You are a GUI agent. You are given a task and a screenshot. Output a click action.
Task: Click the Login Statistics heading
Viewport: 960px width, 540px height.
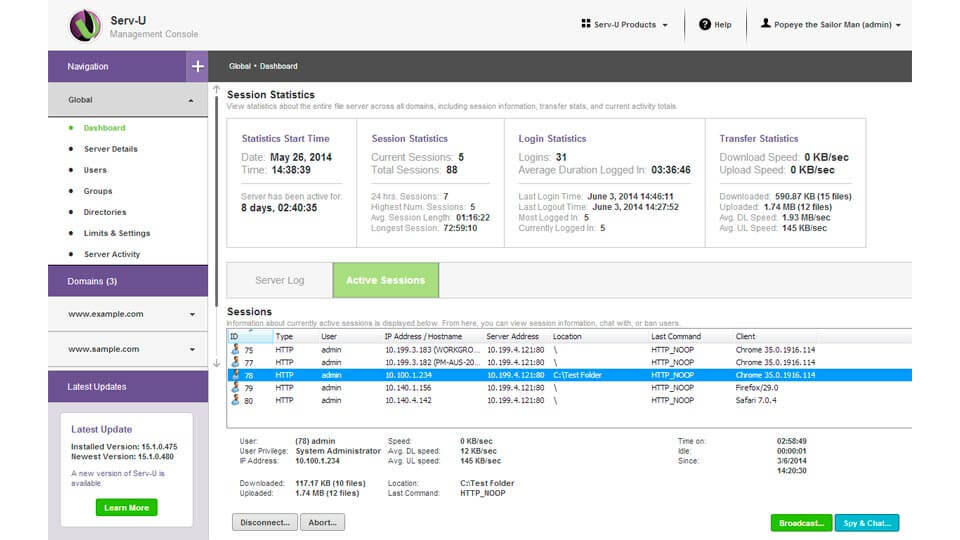(552, 138)
